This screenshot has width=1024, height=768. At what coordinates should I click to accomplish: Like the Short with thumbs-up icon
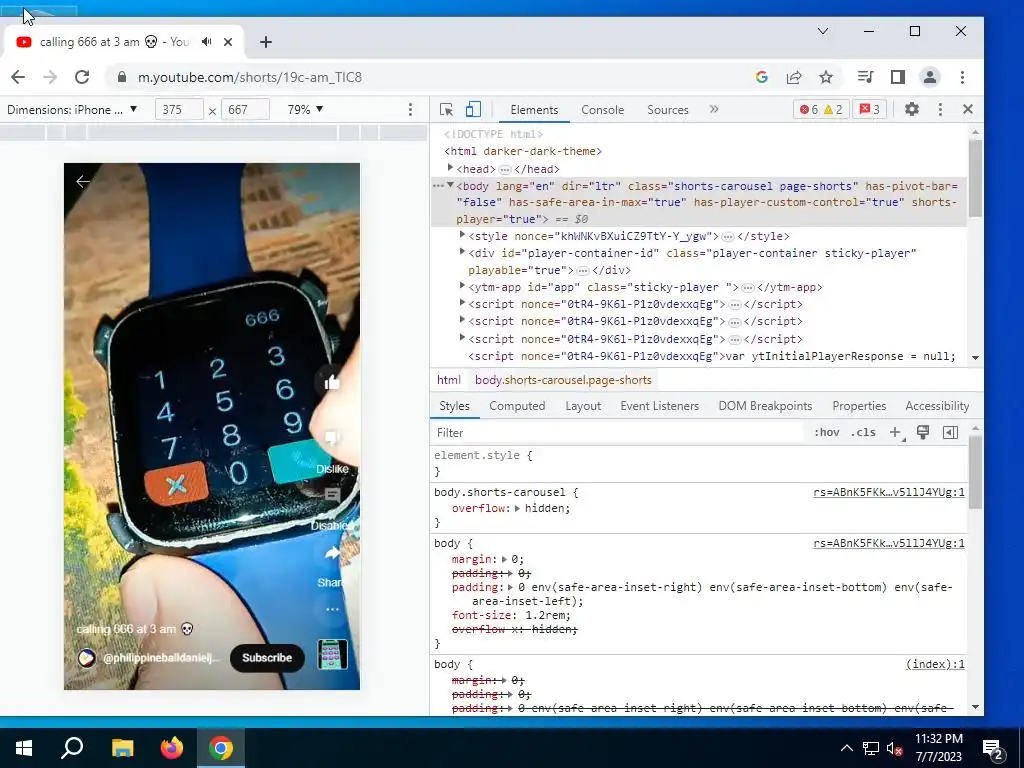click(x=332, y=383)
